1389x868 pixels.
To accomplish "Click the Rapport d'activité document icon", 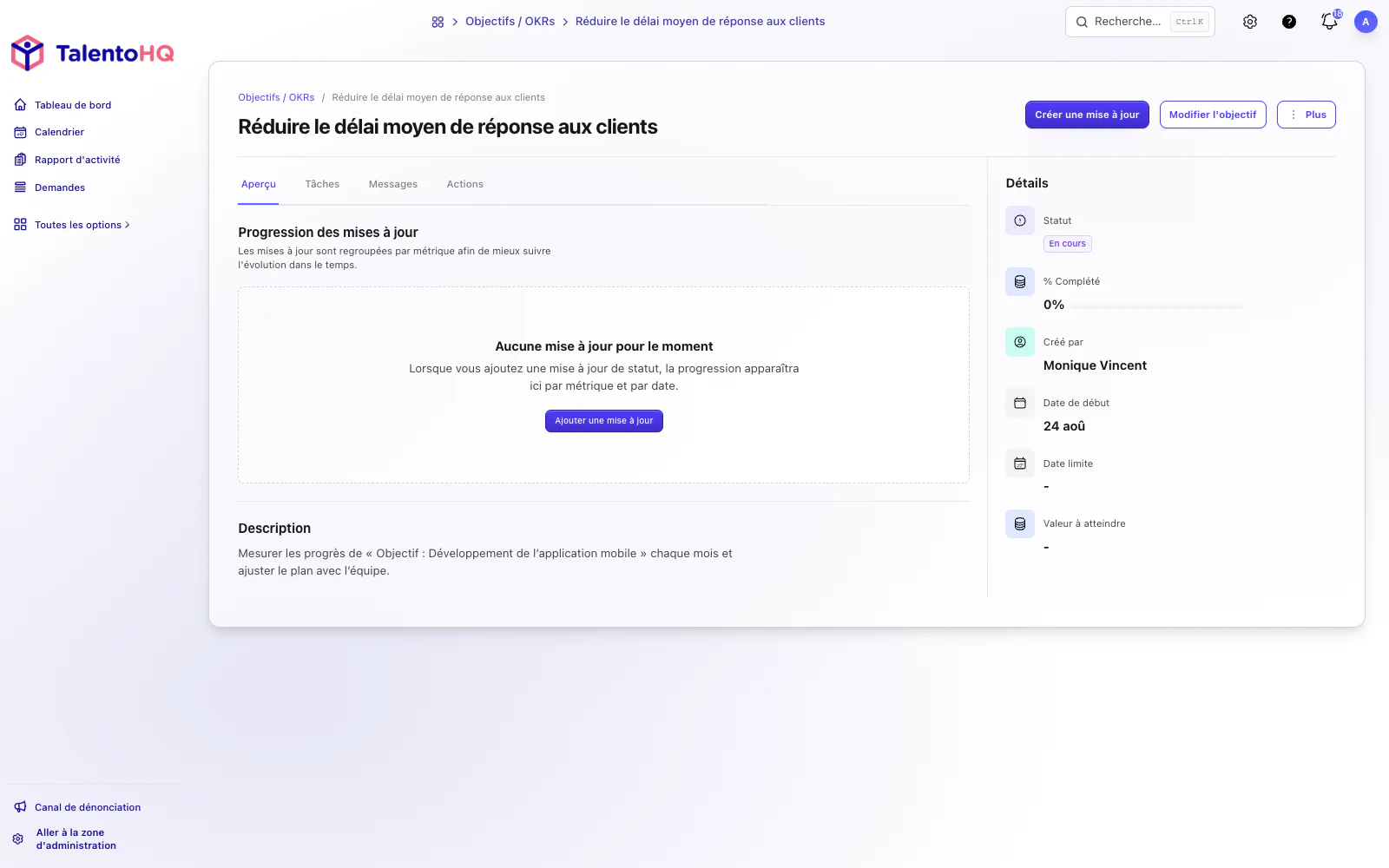I will tap(20, 160).
